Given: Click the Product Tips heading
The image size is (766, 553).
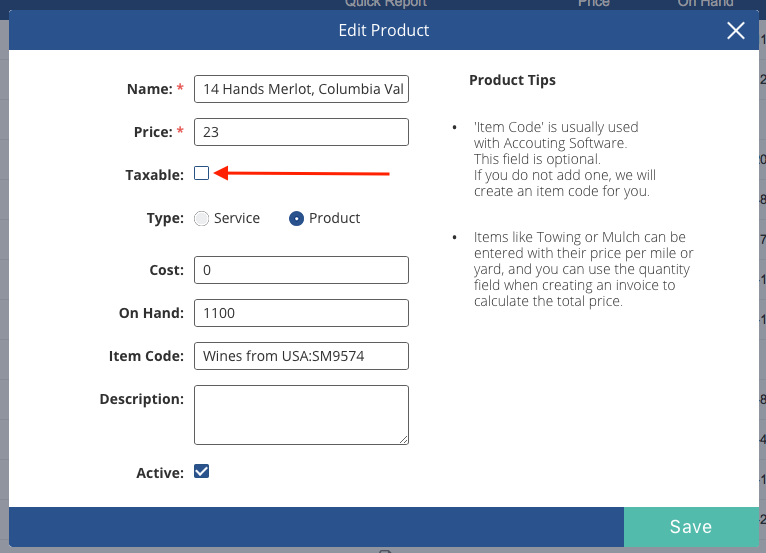Looking at the screenshot, I should (x=512, y=80).
